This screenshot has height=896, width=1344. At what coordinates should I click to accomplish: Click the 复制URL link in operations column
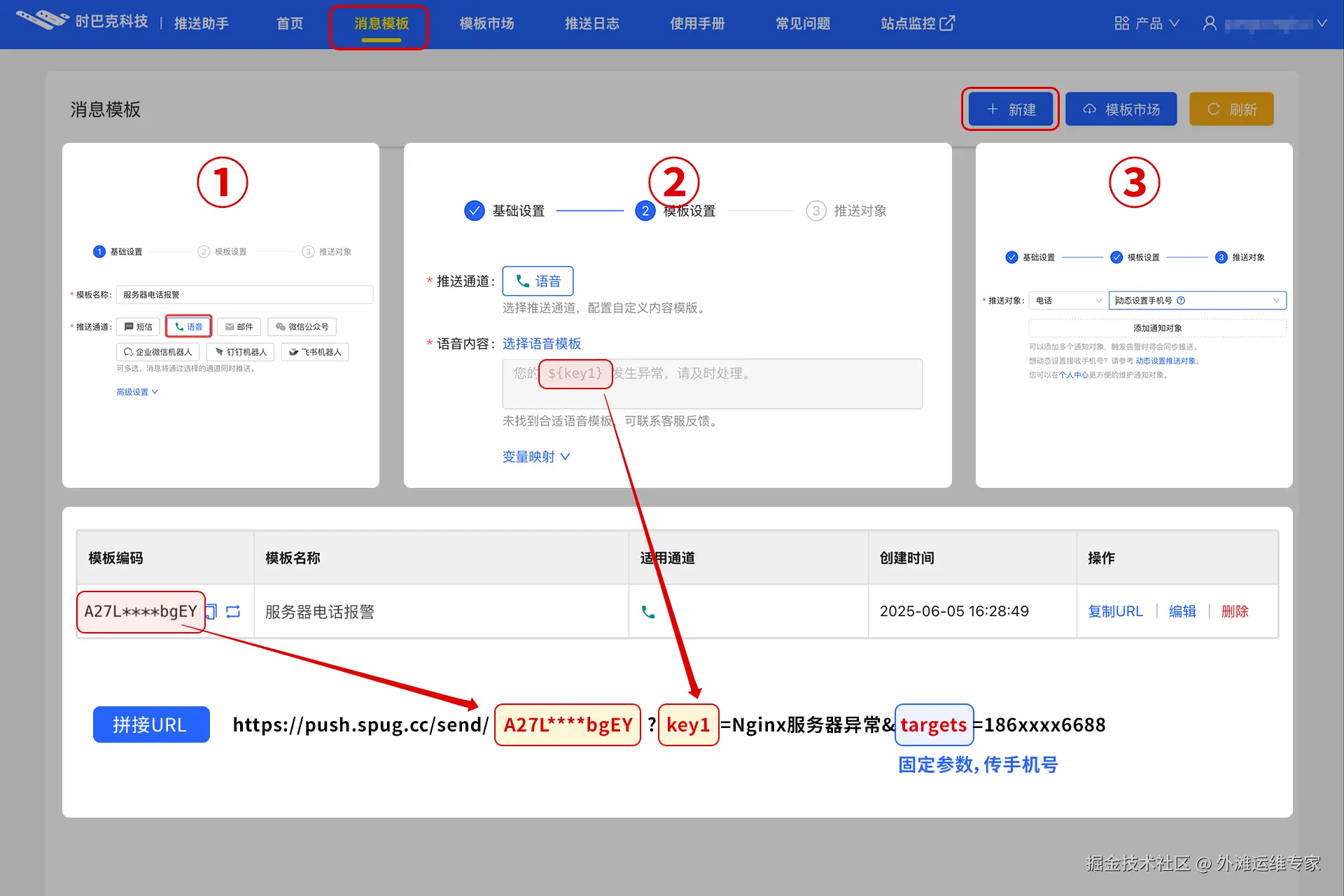(x=1116, y=611)
